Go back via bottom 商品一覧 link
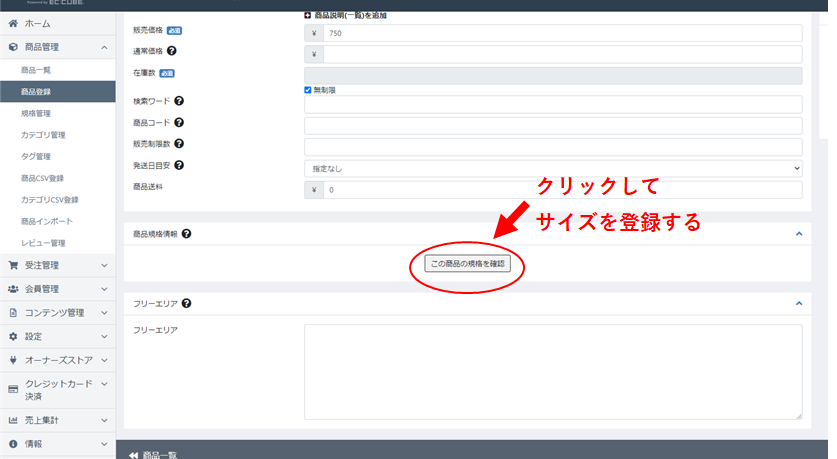The image size is (837, 459). [153, 453]
